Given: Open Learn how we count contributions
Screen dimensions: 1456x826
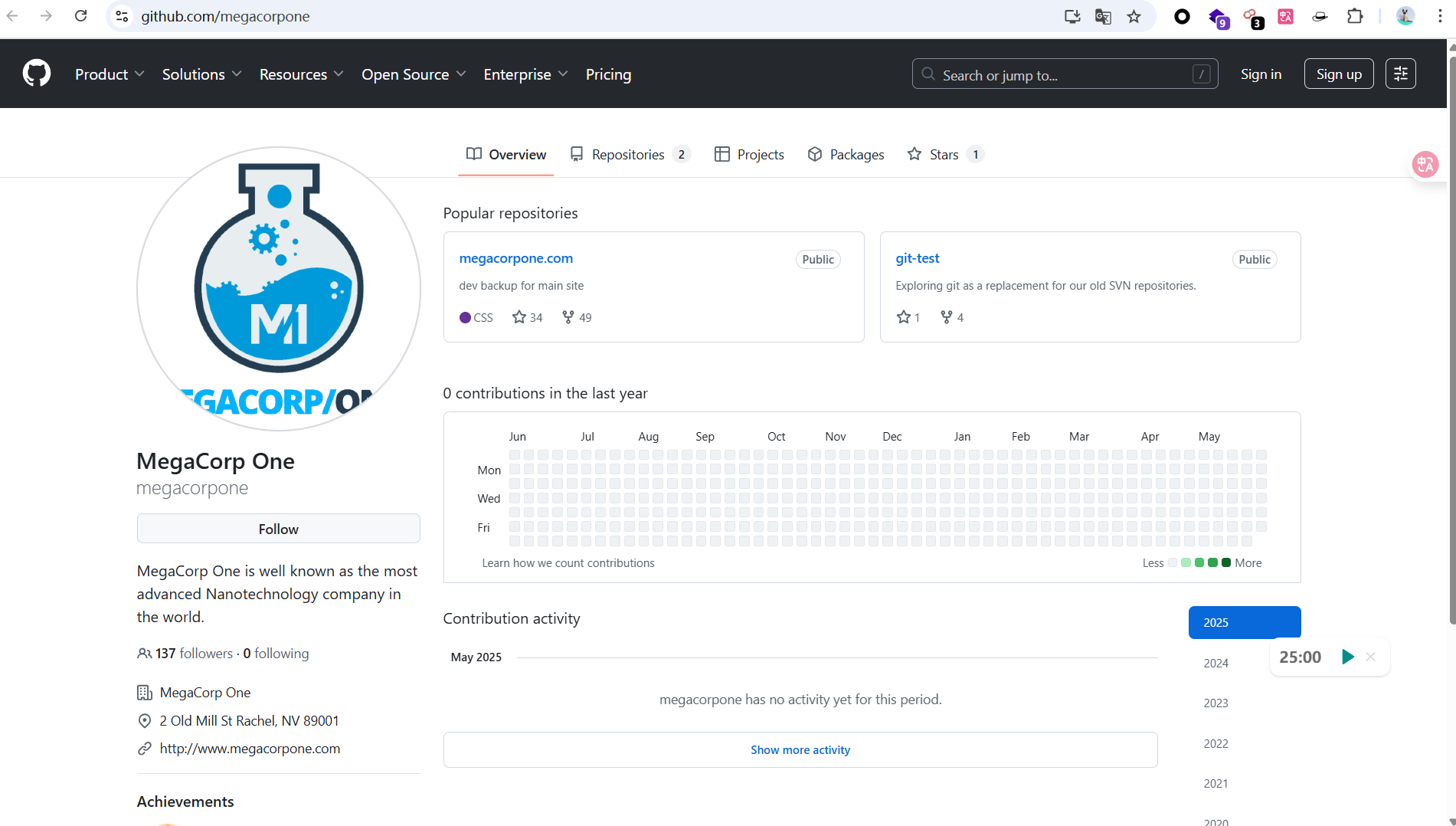Looking at the screenshot, I should coord(568,562).
